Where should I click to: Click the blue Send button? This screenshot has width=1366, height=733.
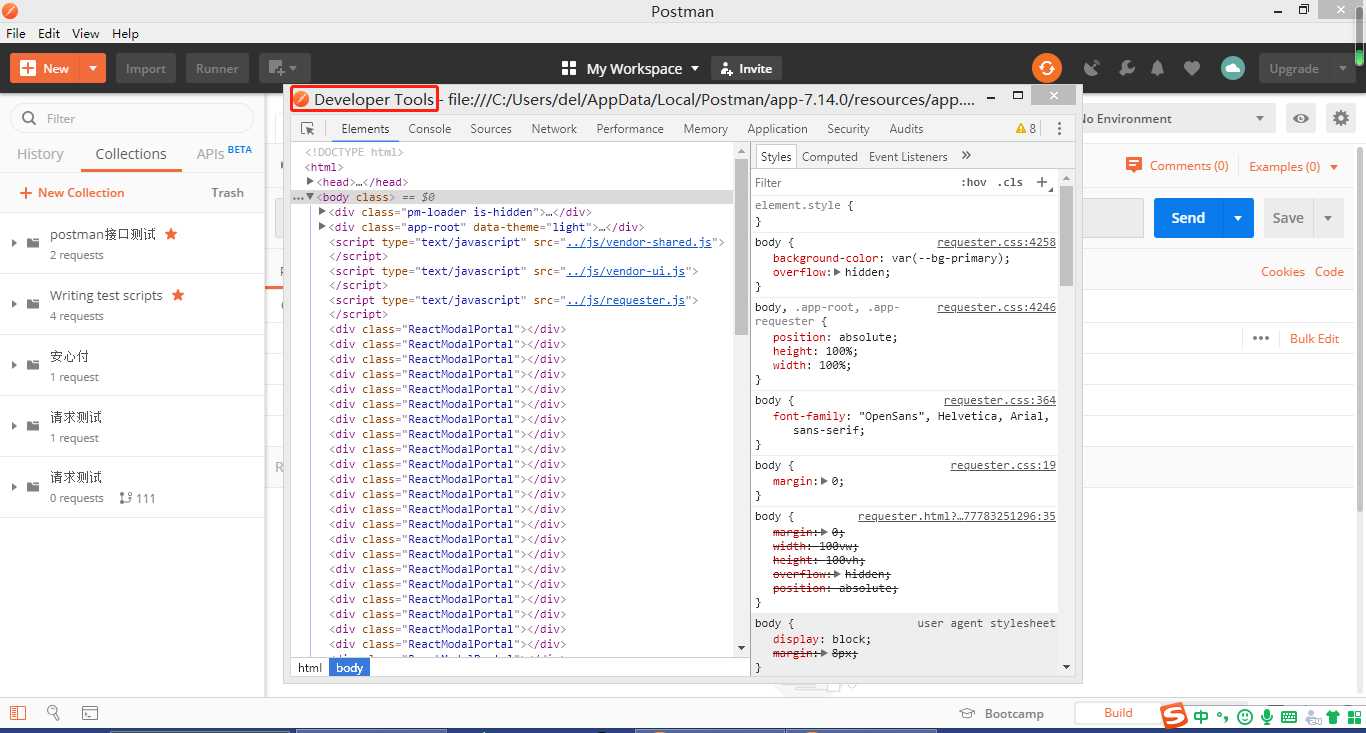[x=1188, y=218]
